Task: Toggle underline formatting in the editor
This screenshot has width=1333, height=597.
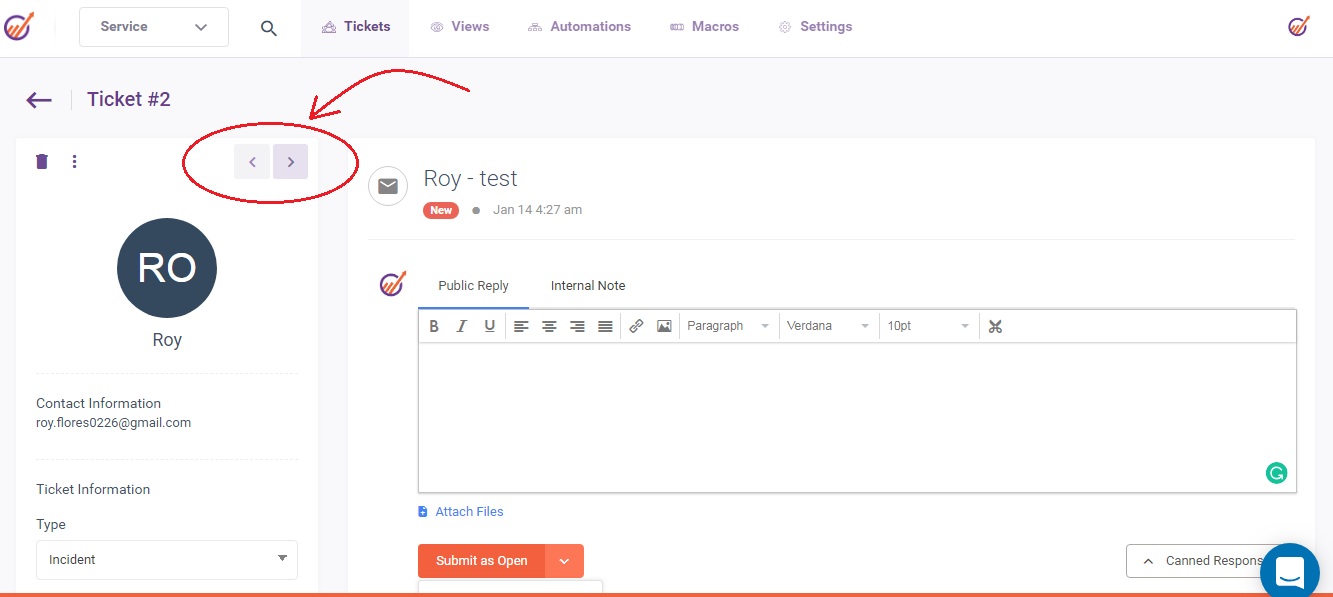Action: [489, 326]
